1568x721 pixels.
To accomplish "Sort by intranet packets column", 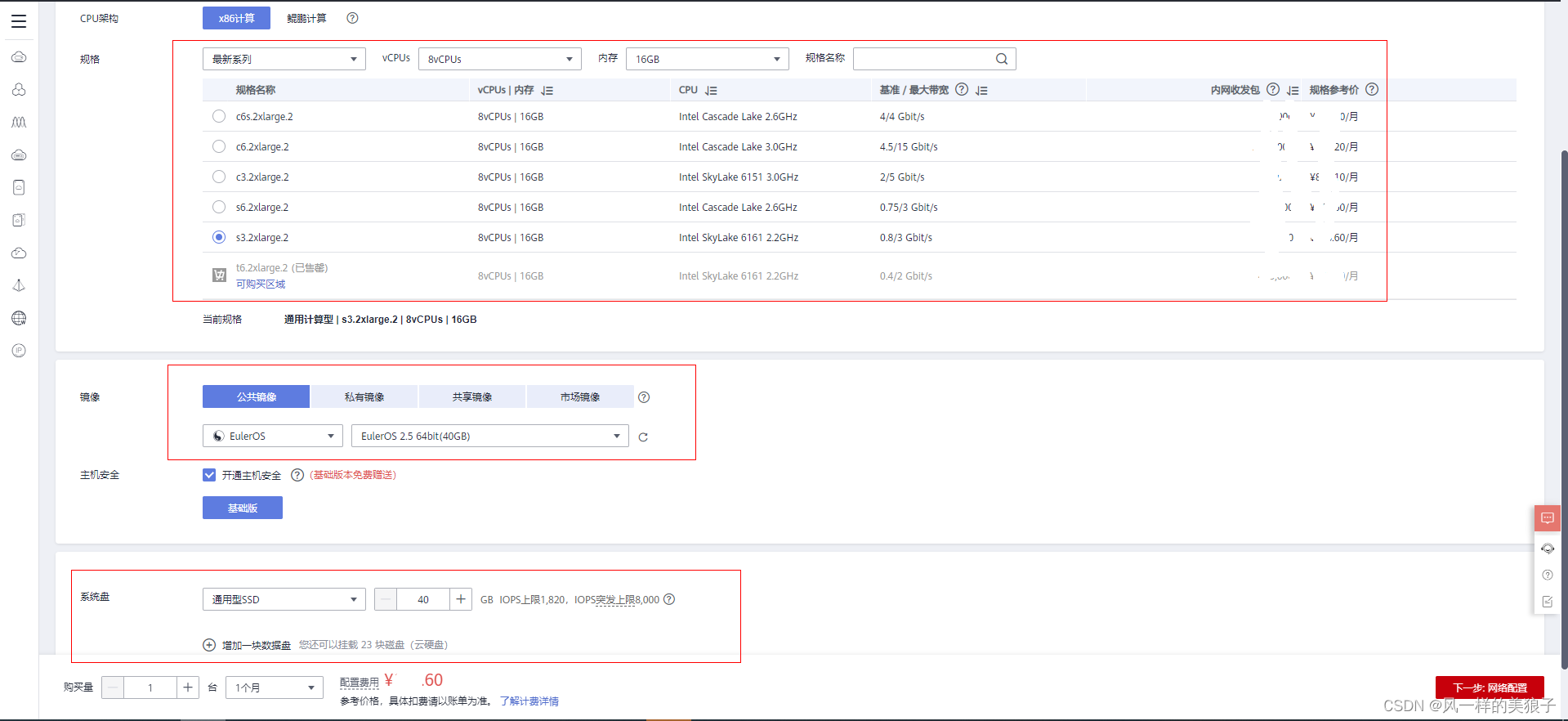I will tap(1293, 91).
